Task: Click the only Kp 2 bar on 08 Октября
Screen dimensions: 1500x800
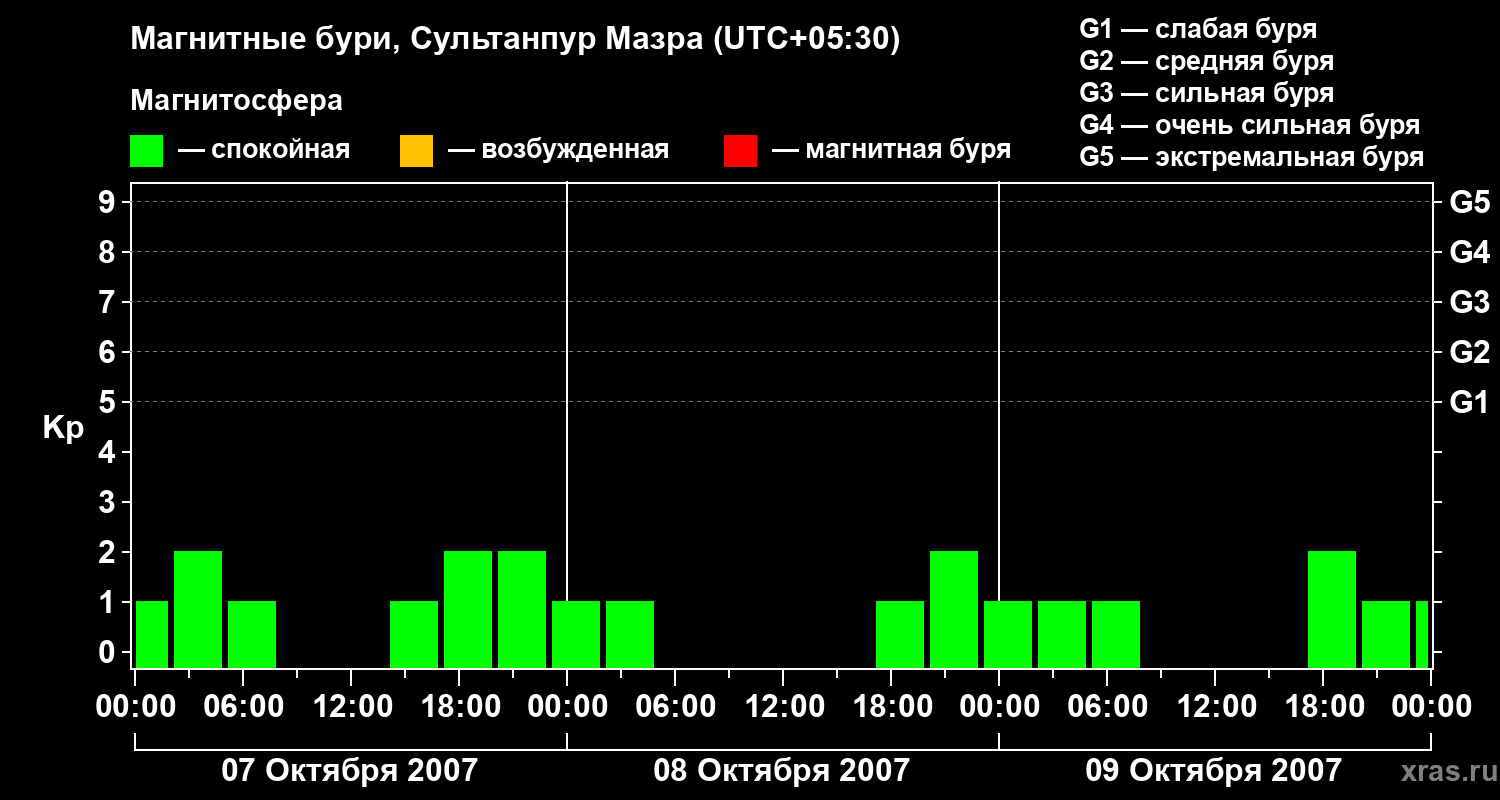Action: click(x=954, y=609)
